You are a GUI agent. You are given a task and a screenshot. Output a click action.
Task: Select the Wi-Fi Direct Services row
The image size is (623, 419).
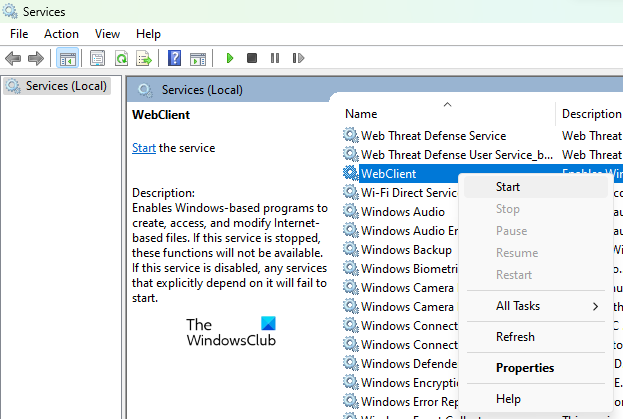pyautogui.click(x=400, y=193)
